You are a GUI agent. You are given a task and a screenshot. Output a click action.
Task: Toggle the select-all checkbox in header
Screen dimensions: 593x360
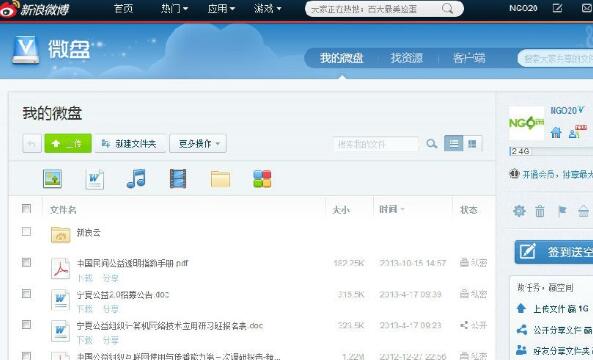pyautogui.click(x=26, y=208)
